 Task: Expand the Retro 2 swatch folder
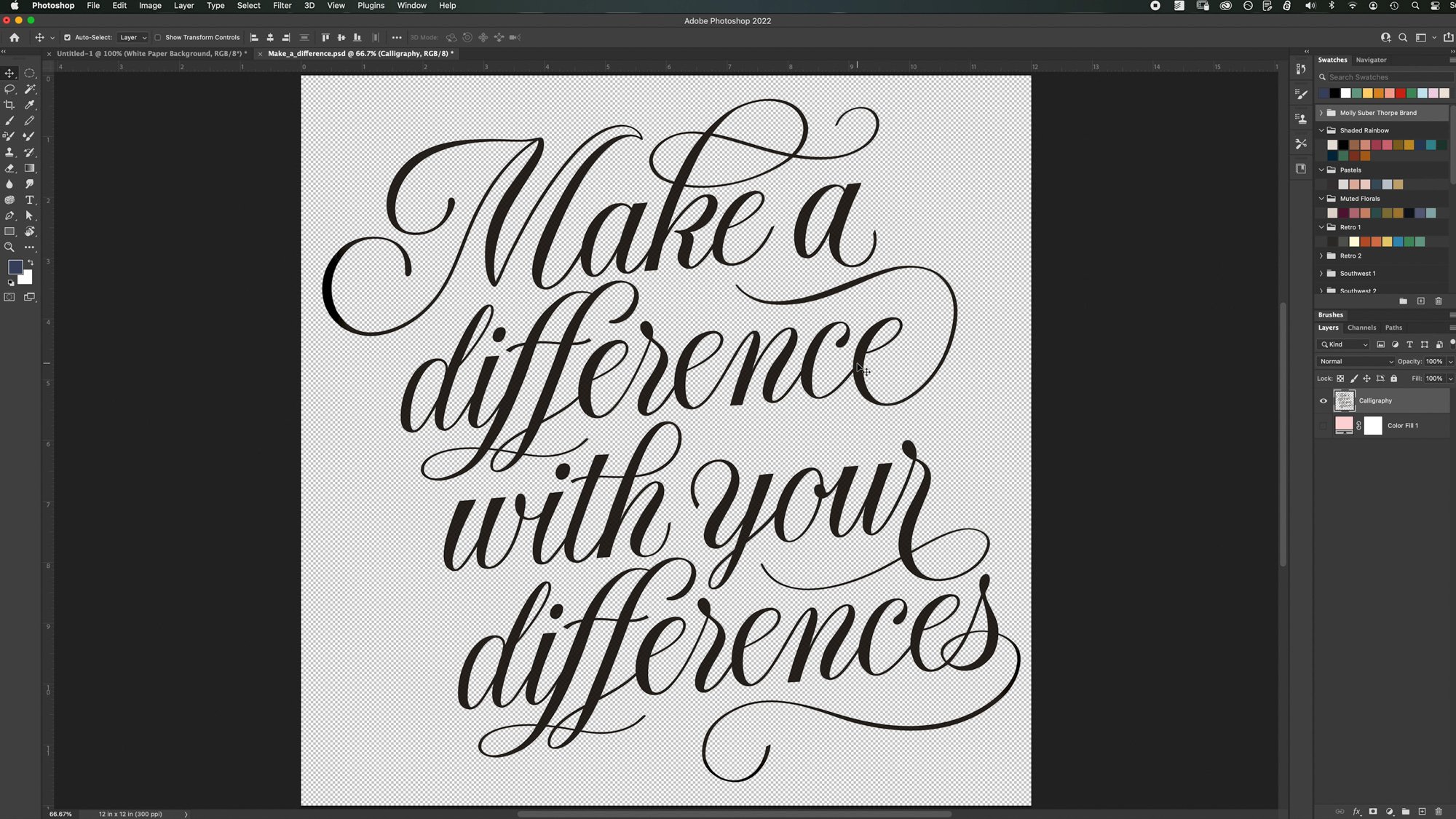[1321, 256]
